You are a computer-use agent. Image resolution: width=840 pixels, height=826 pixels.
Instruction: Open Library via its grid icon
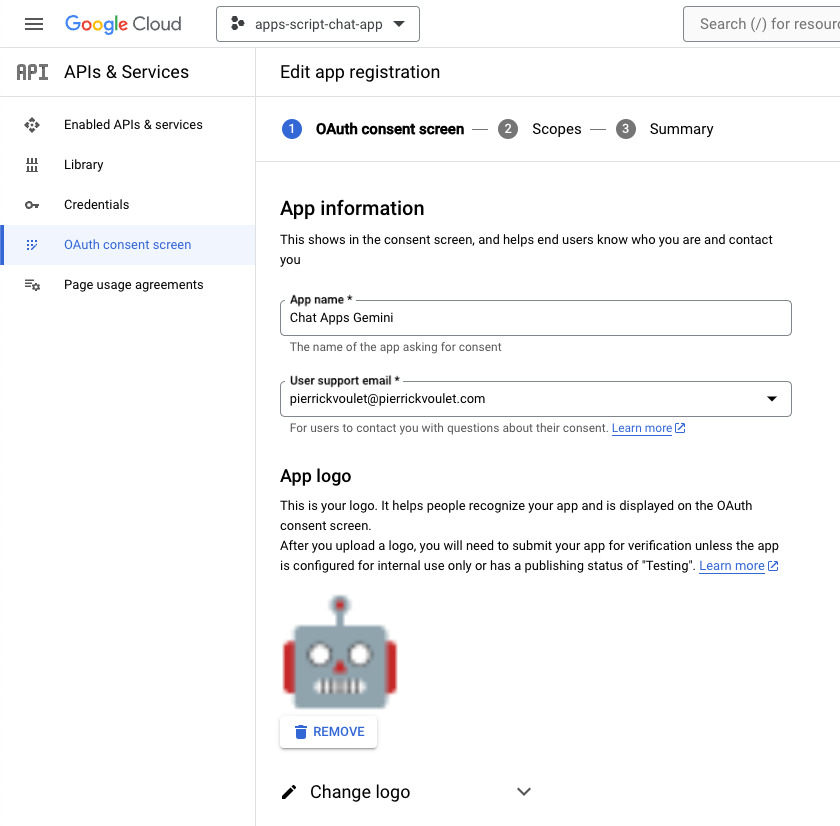(31, 164)
